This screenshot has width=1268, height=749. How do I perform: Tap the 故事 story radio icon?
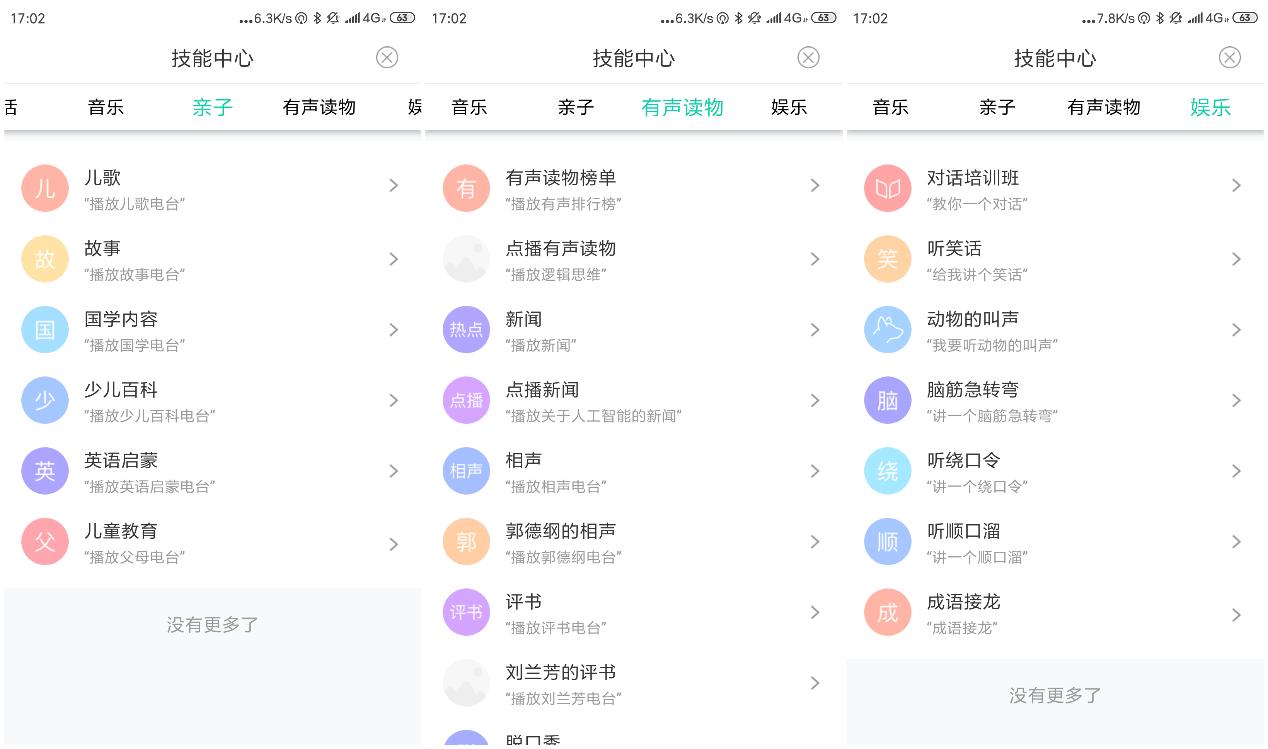tap(45, 259)
